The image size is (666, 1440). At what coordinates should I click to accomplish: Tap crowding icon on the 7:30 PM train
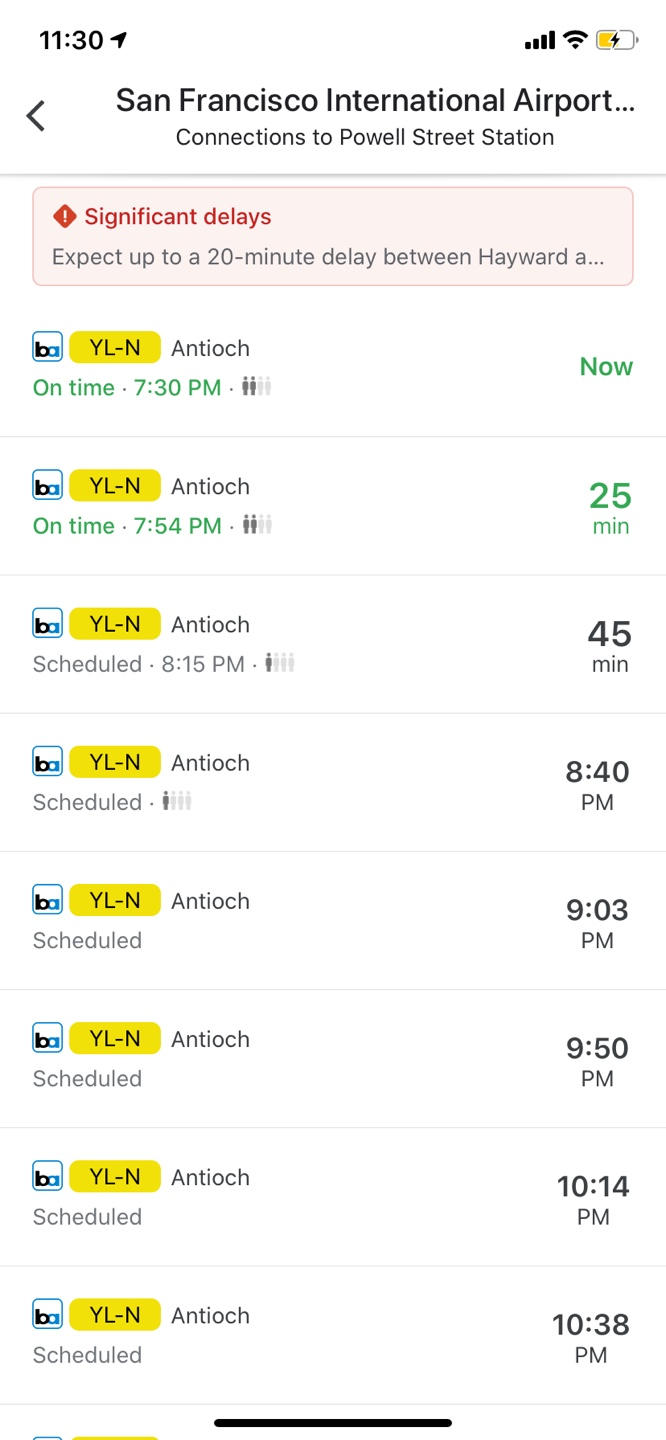coord(257,387)
